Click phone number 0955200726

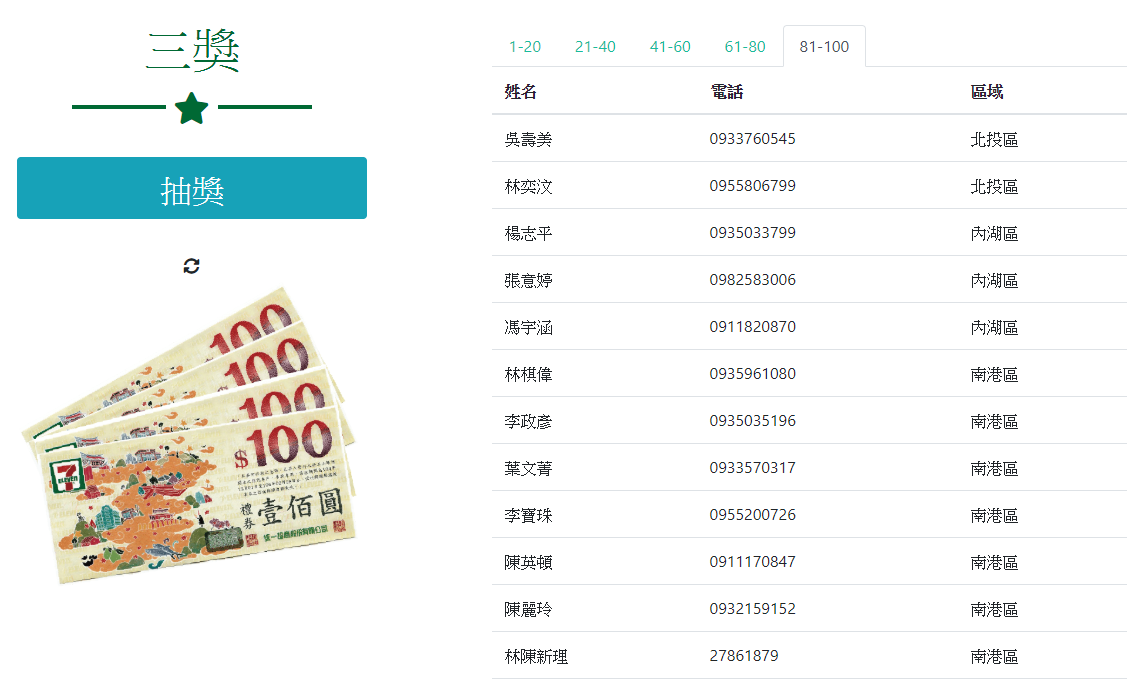pos(752,515)
